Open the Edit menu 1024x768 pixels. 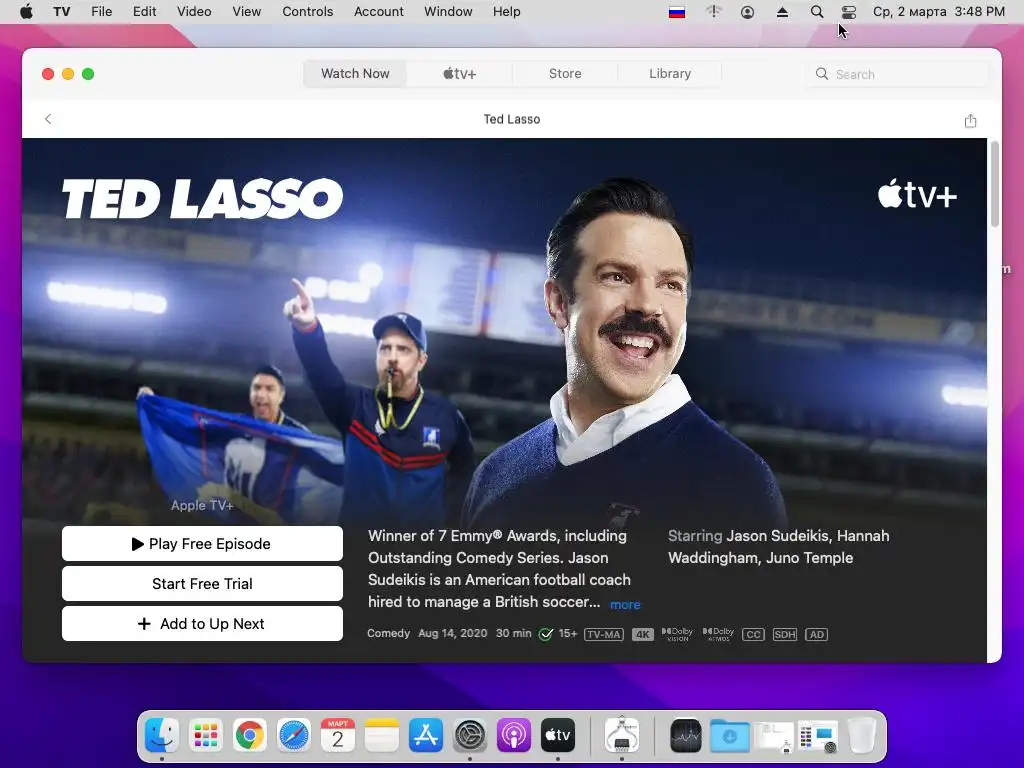click(x=144, y=12)
